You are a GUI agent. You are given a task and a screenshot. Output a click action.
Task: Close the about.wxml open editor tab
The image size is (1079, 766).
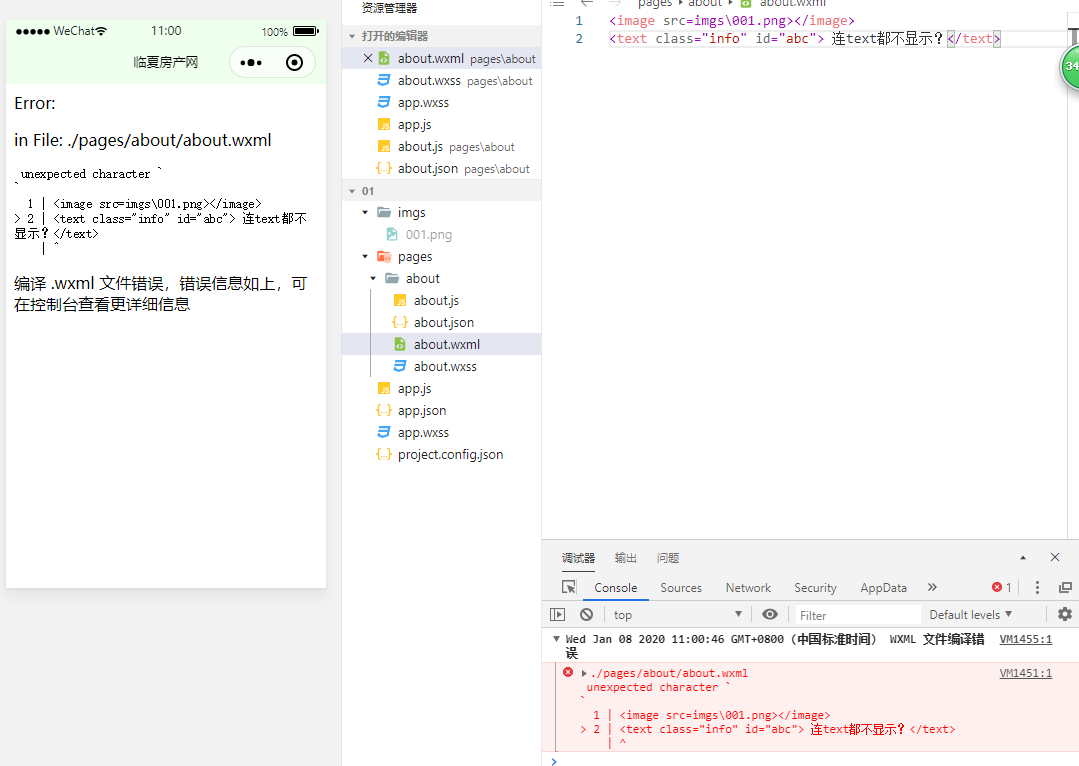[368, 58]
